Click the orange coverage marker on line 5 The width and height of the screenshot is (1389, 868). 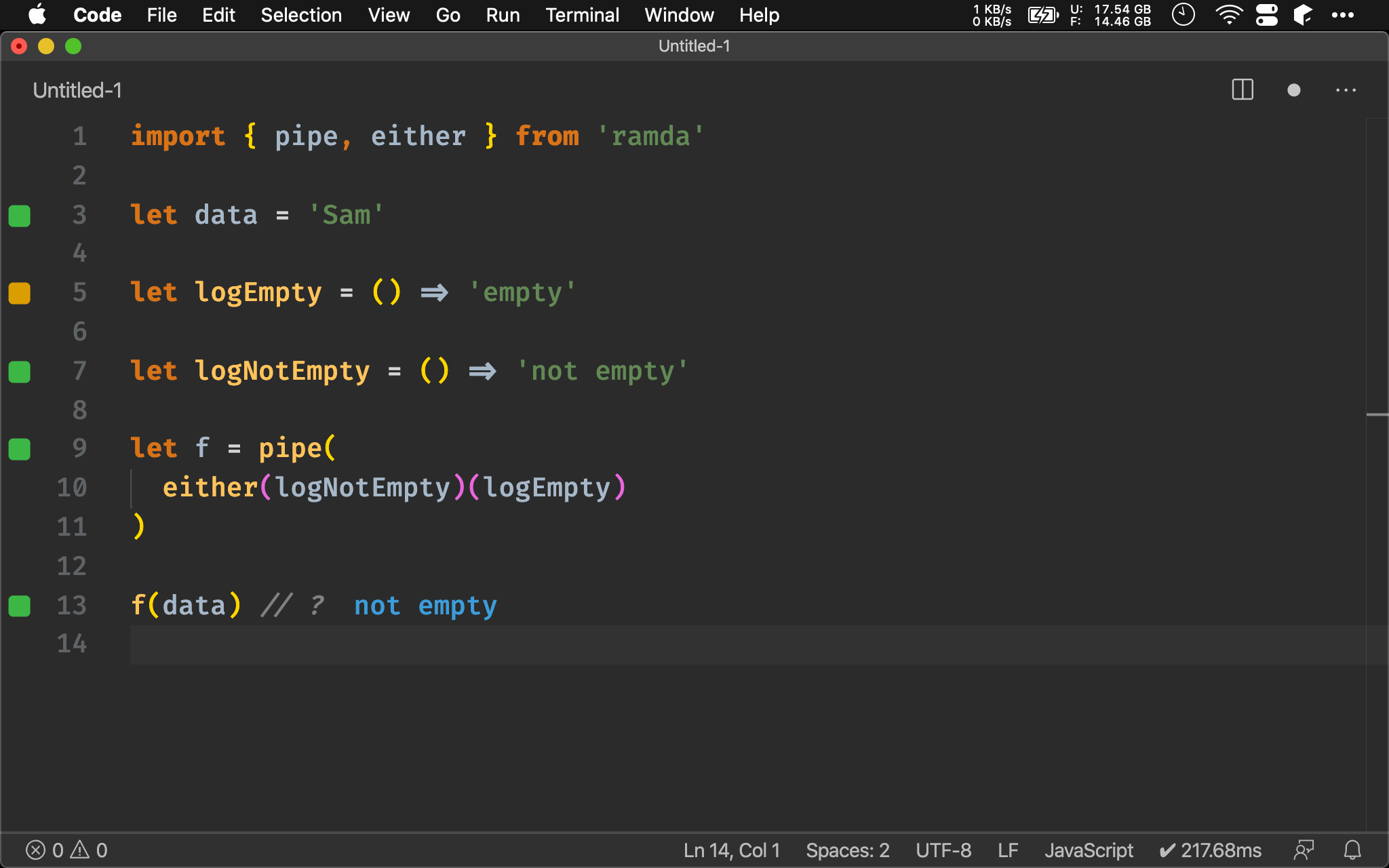coord(20,293)
